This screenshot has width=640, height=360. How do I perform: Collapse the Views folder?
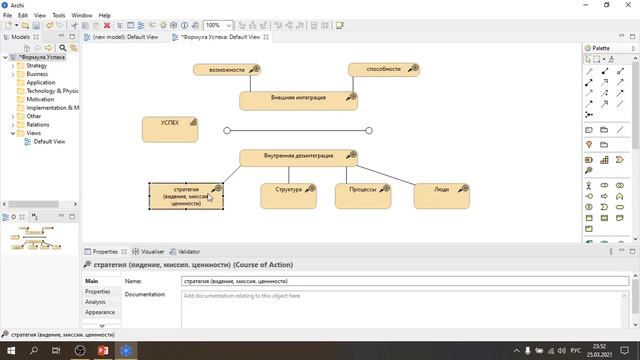point(13,133)
